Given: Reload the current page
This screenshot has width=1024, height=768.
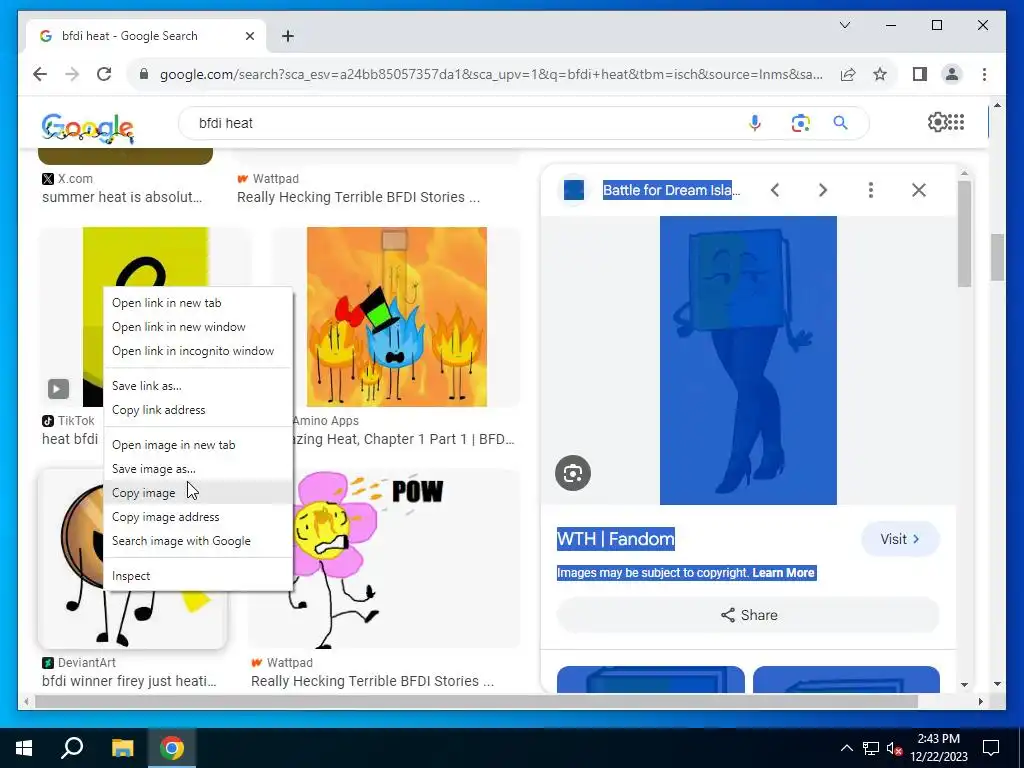Looking at the screenshot, I should tap(104, 74).
